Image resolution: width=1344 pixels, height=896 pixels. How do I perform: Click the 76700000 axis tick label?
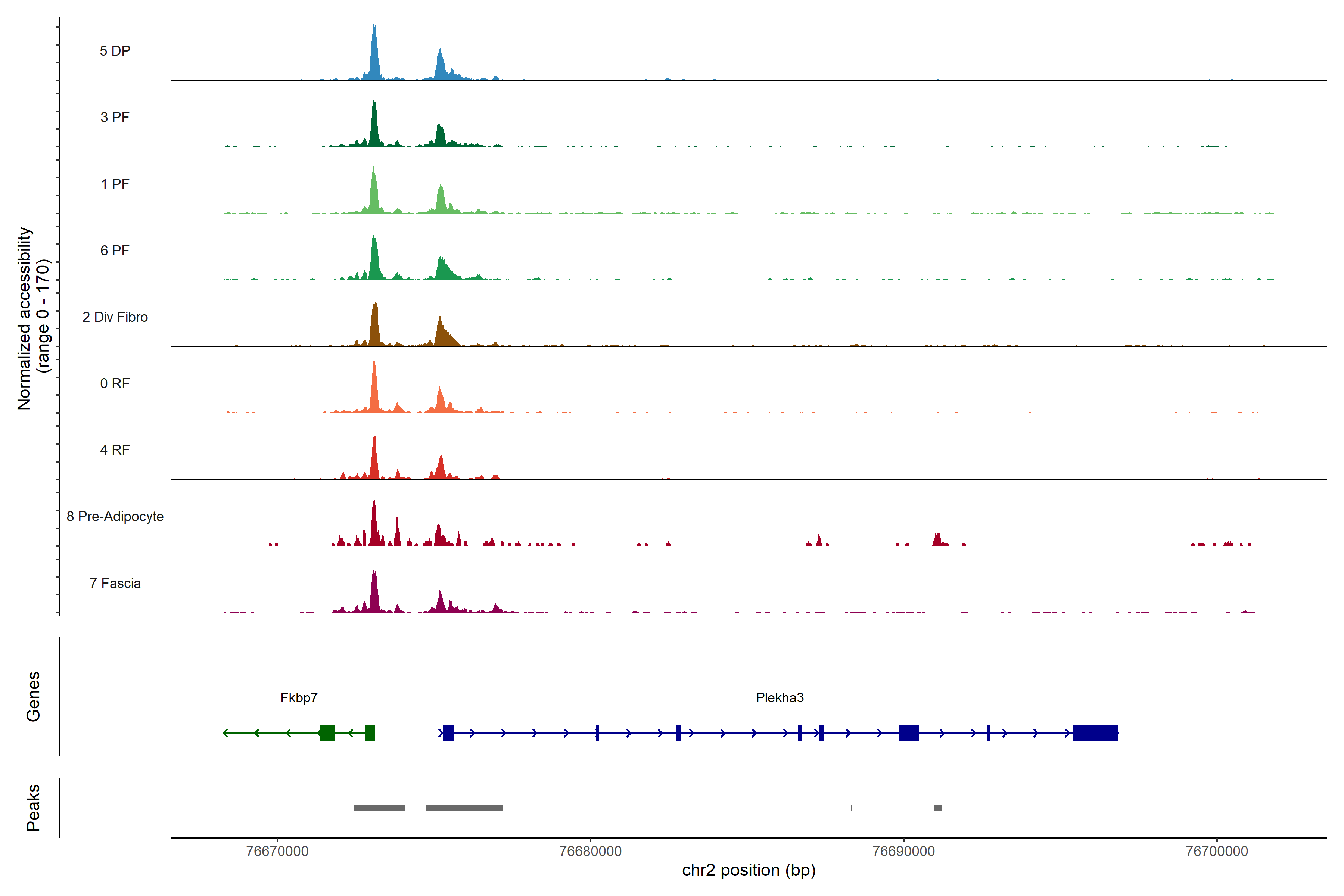tap(1217, 851)
